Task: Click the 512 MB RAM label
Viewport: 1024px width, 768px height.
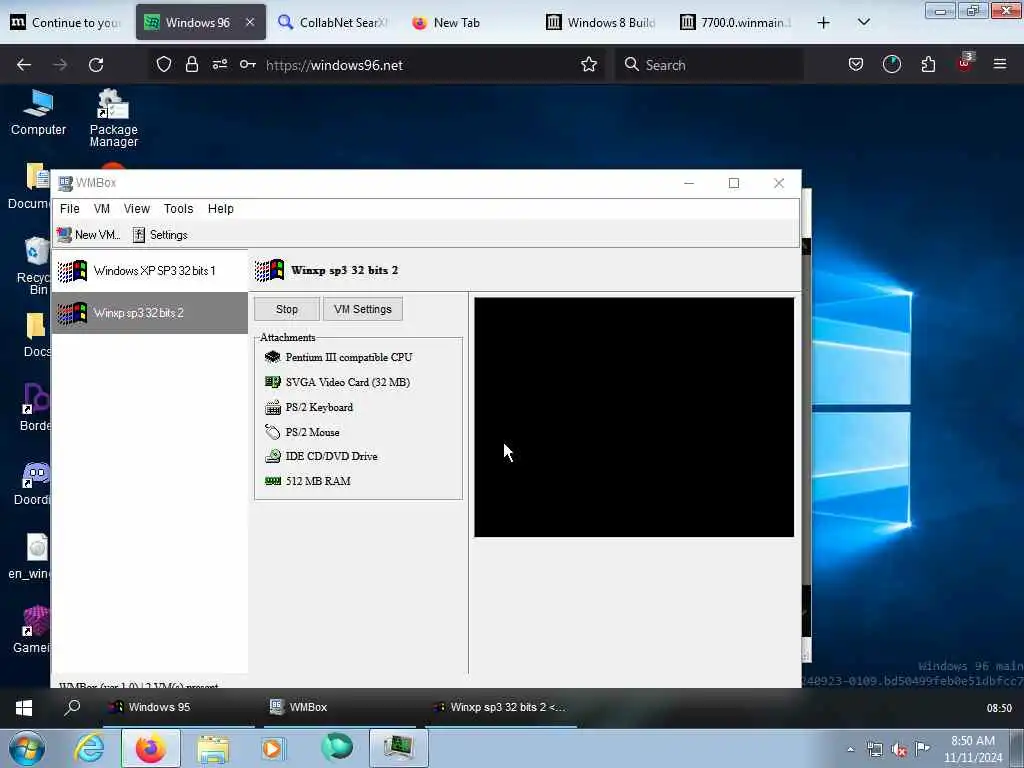Action: 318,481
